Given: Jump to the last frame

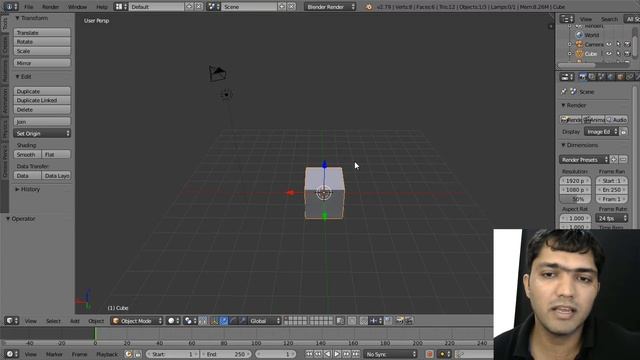Looking at the screenshot, I should pyautogui.click(x=356, y=354).
